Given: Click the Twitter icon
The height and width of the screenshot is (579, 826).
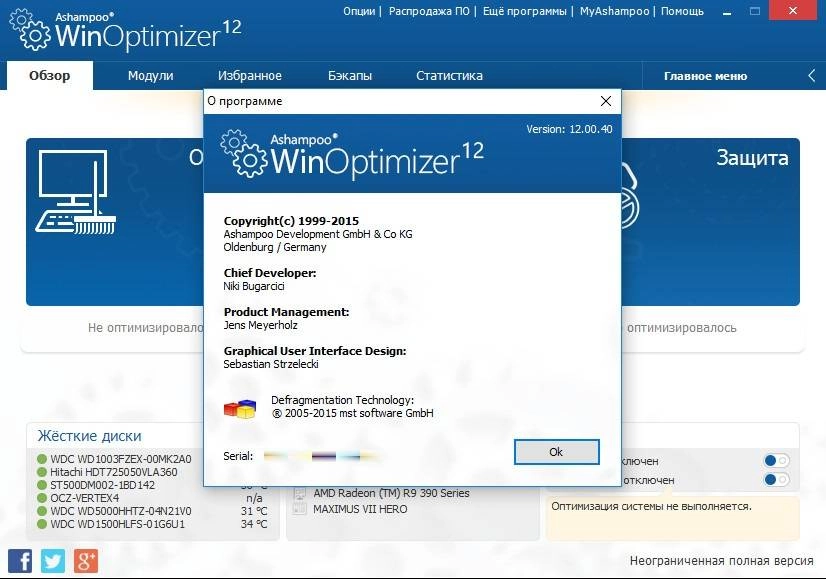Looking at the screenshot, I should 53,561.
